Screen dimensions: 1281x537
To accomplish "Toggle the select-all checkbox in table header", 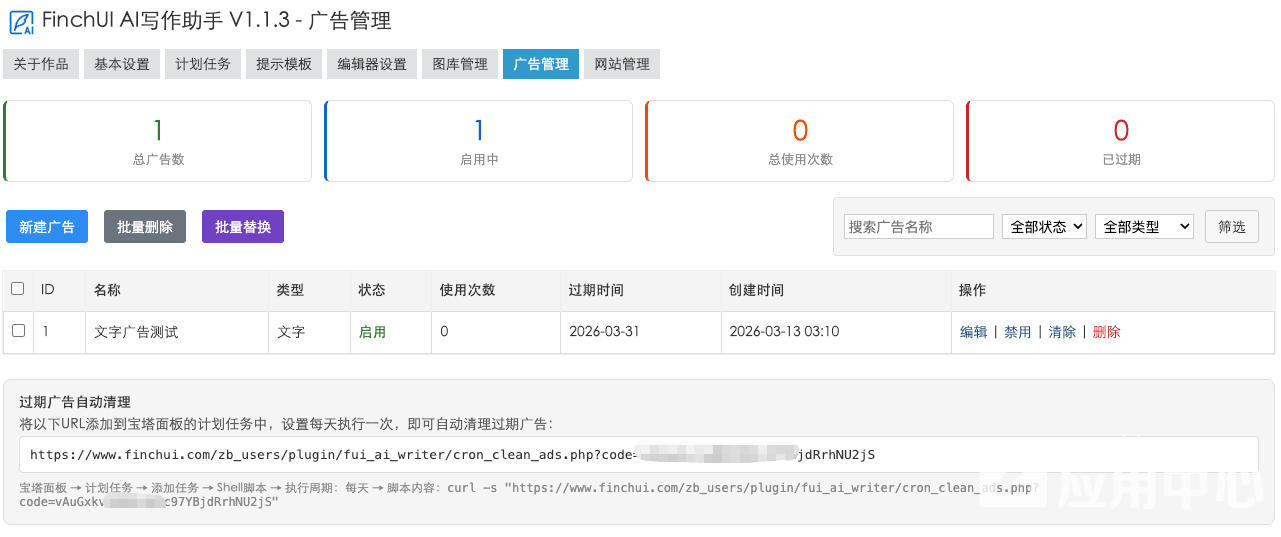I will 18,289.
